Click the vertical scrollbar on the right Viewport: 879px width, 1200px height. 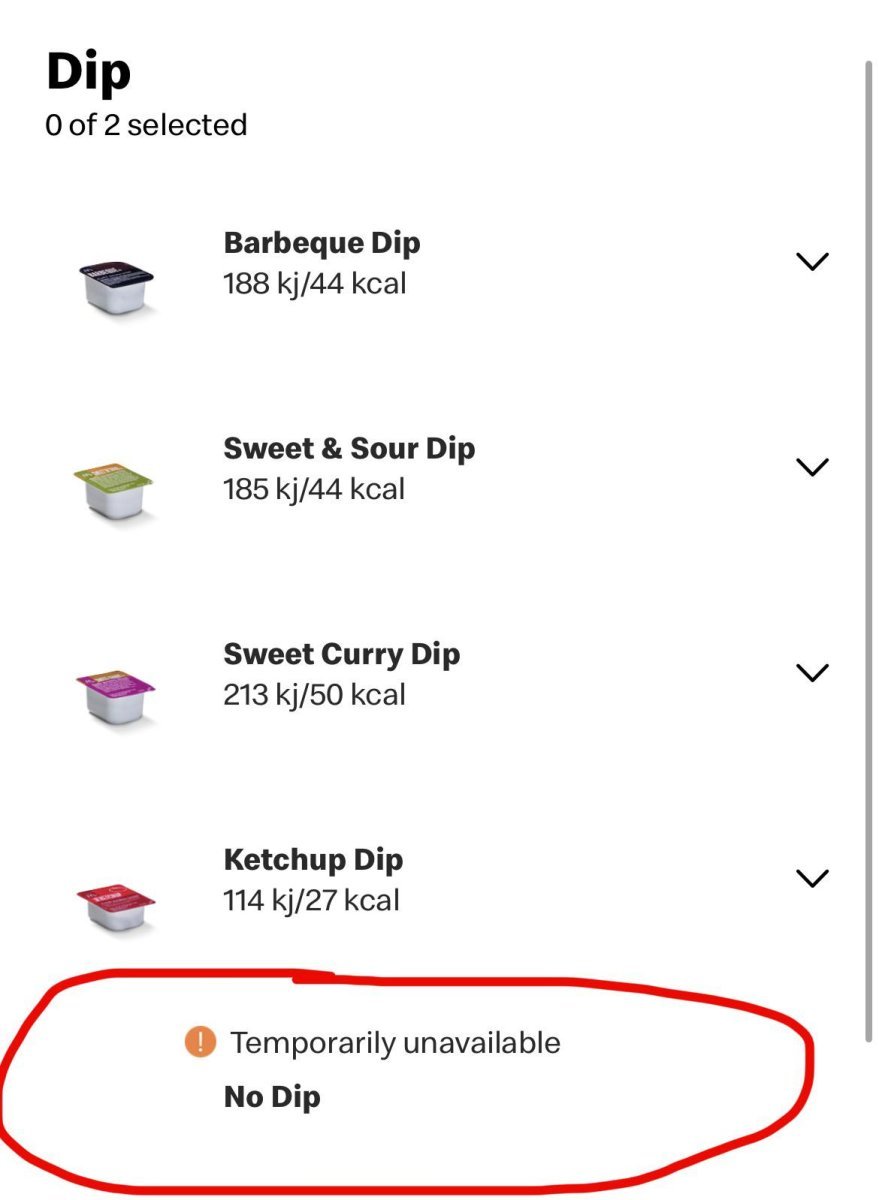tap(868, 550)
